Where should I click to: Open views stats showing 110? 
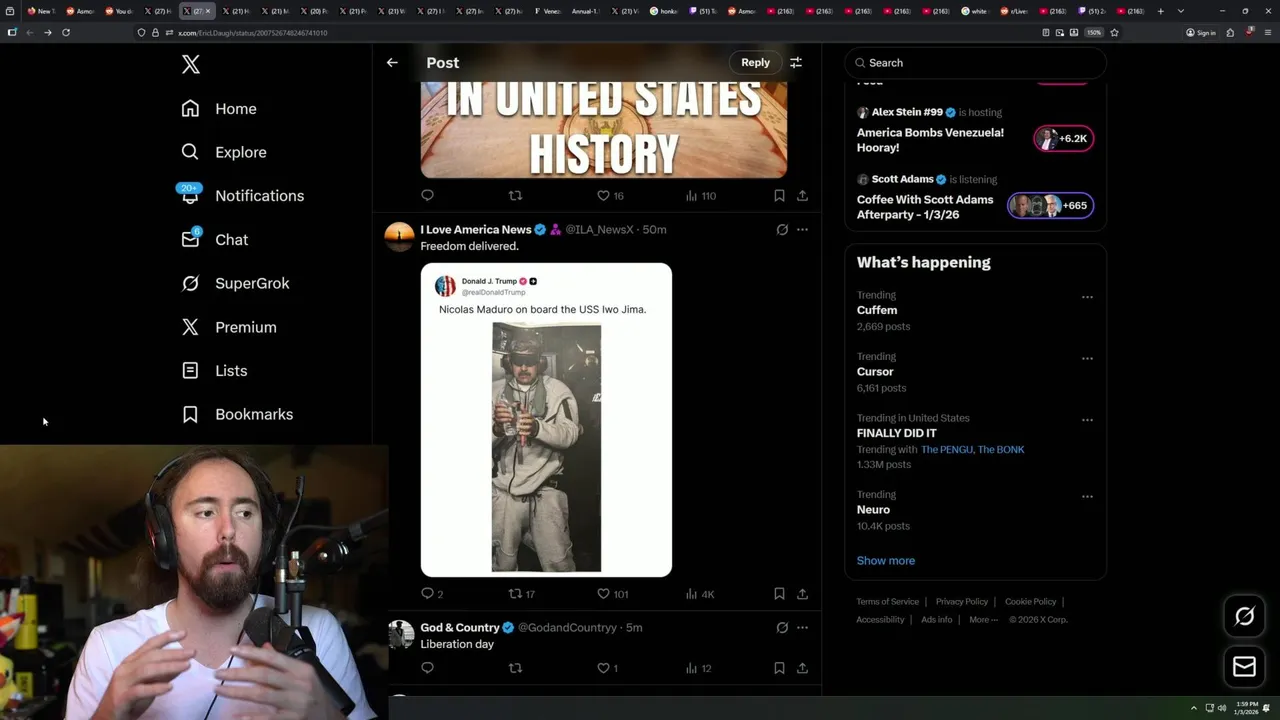click(700, 196)
